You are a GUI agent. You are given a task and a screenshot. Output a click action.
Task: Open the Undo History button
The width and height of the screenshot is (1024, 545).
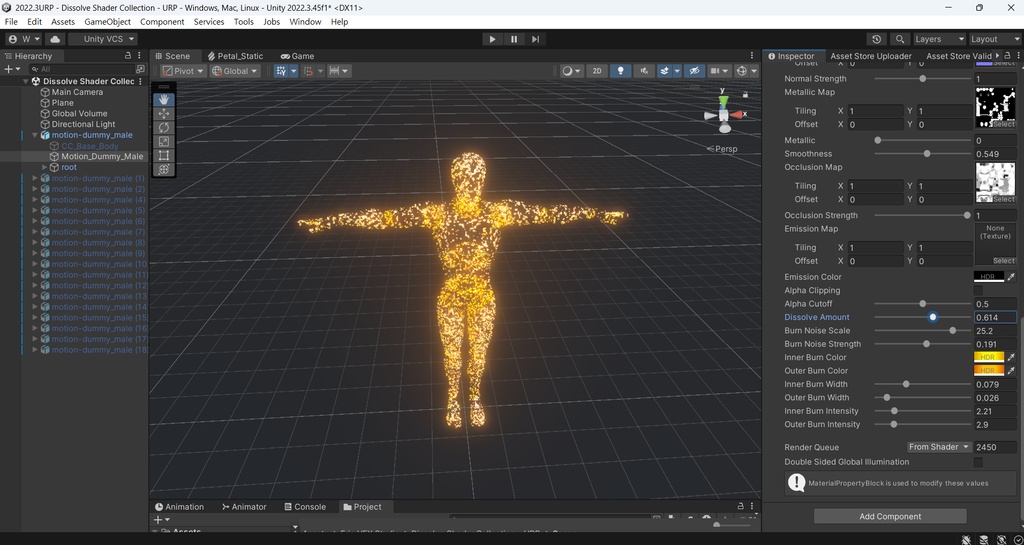pos(876,39)
